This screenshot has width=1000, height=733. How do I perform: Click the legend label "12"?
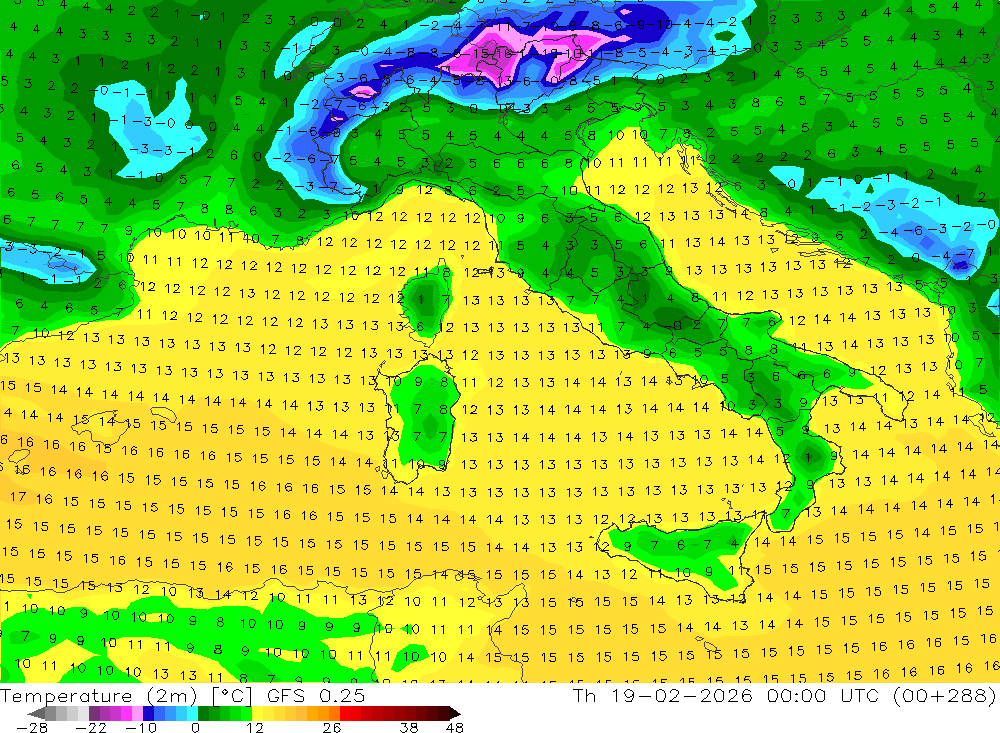255,727
